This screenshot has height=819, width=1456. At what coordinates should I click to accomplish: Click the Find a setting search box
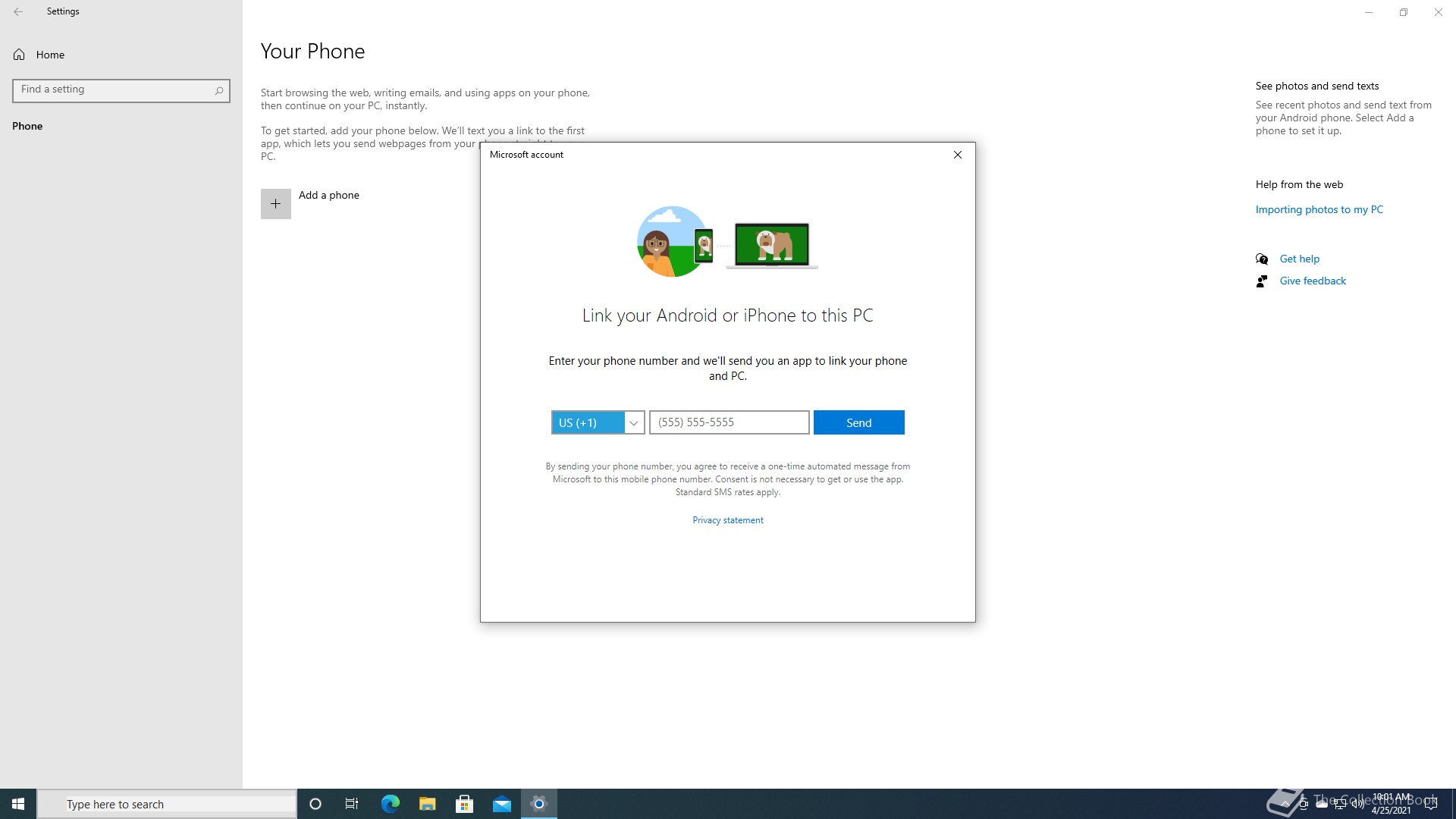[121, 90]
